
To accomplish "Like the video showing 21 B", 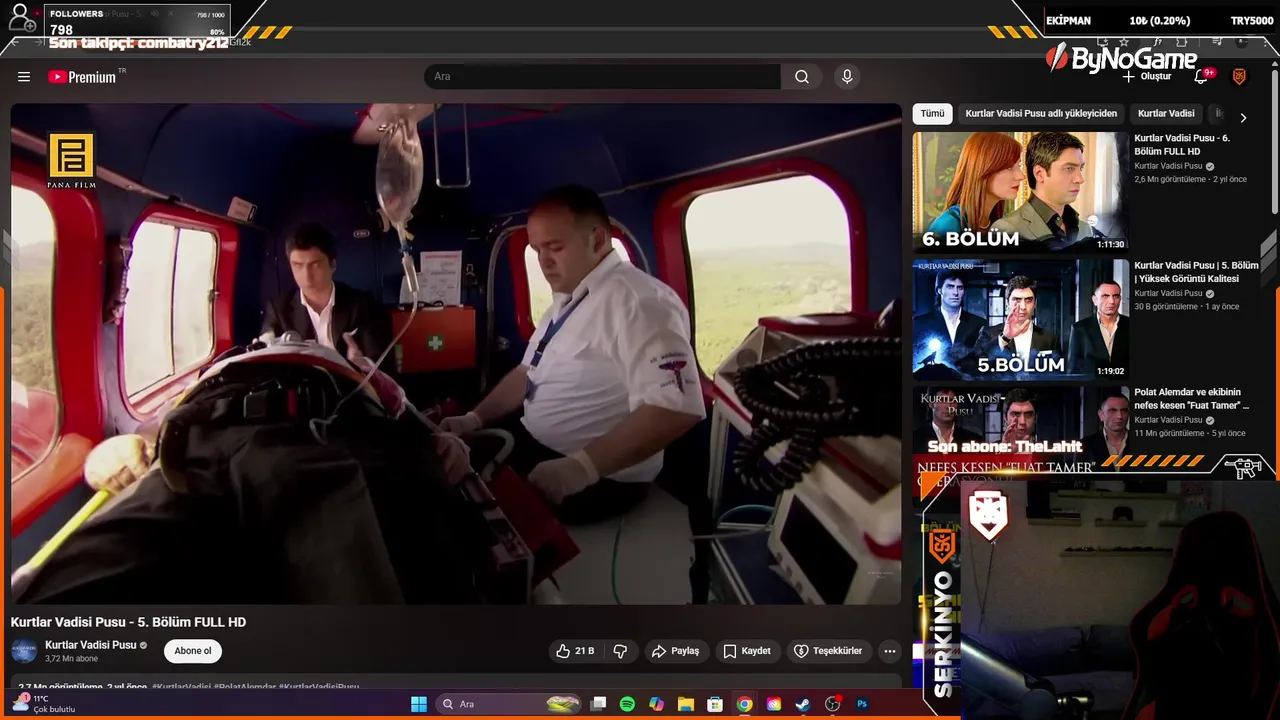I will click(x=575, y=651).
